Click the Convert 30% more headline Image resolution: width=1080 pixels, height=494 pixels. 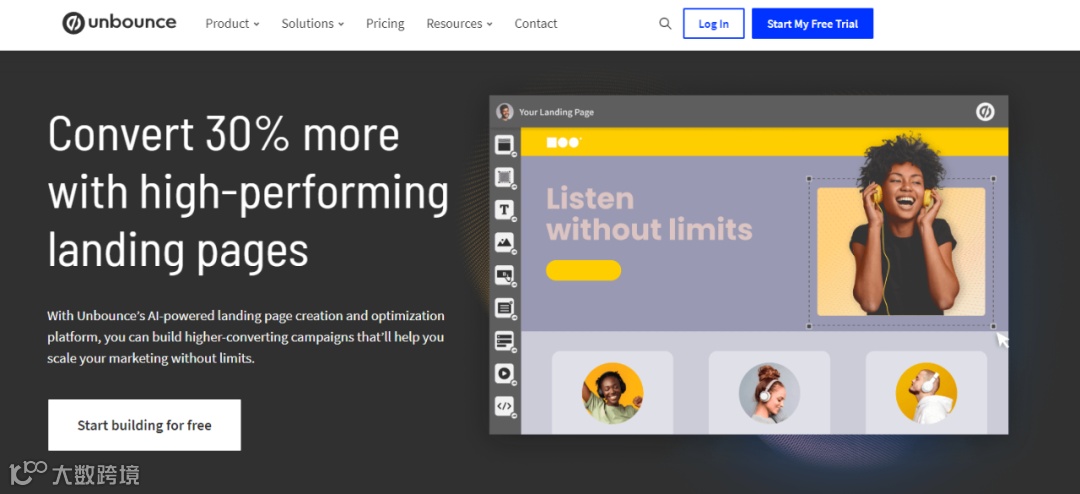pos(248,192)
